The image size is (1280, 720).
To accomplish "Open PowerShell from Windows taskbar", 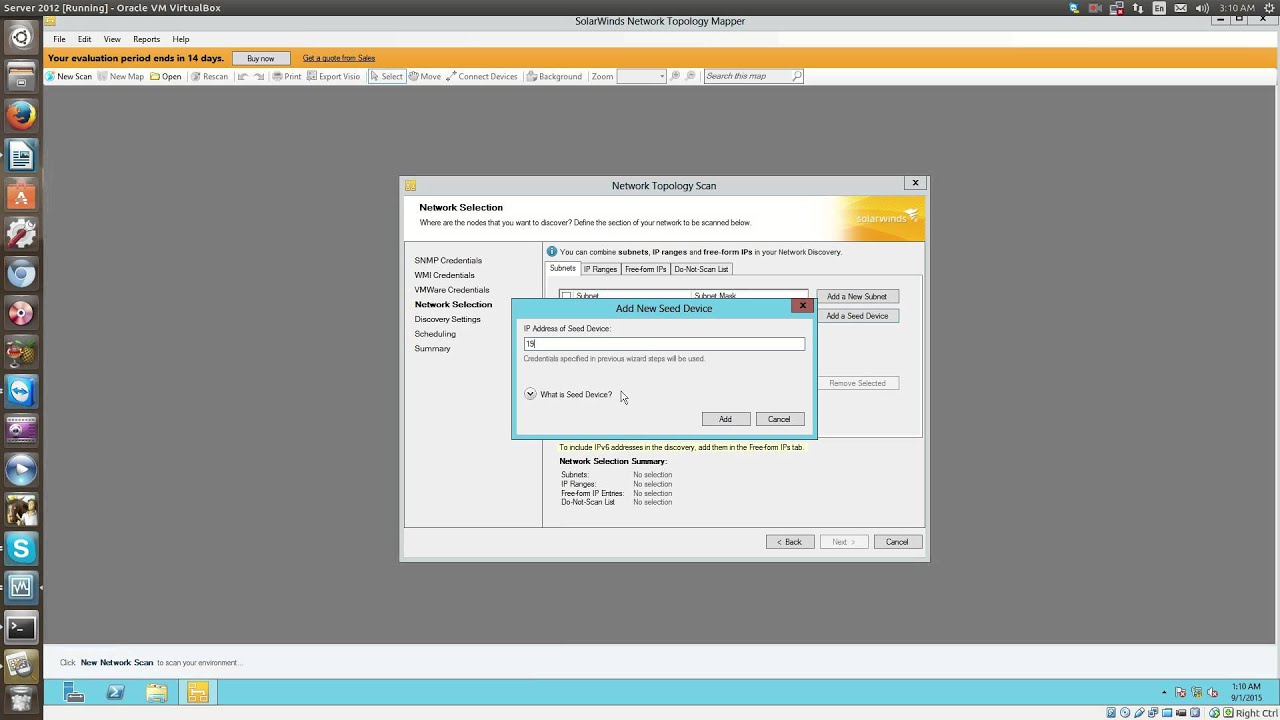I will (115, 692).
